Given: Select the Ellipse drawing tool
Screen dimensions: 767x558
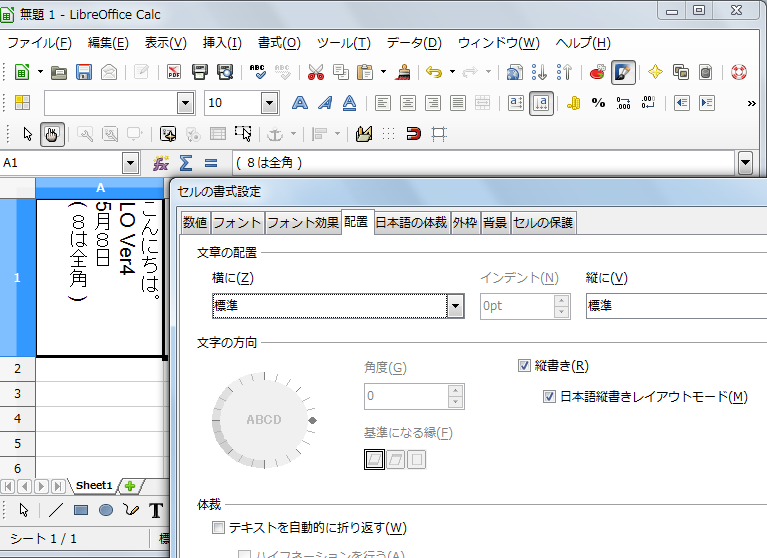Looking at the screenshot, I should [106, 510].
